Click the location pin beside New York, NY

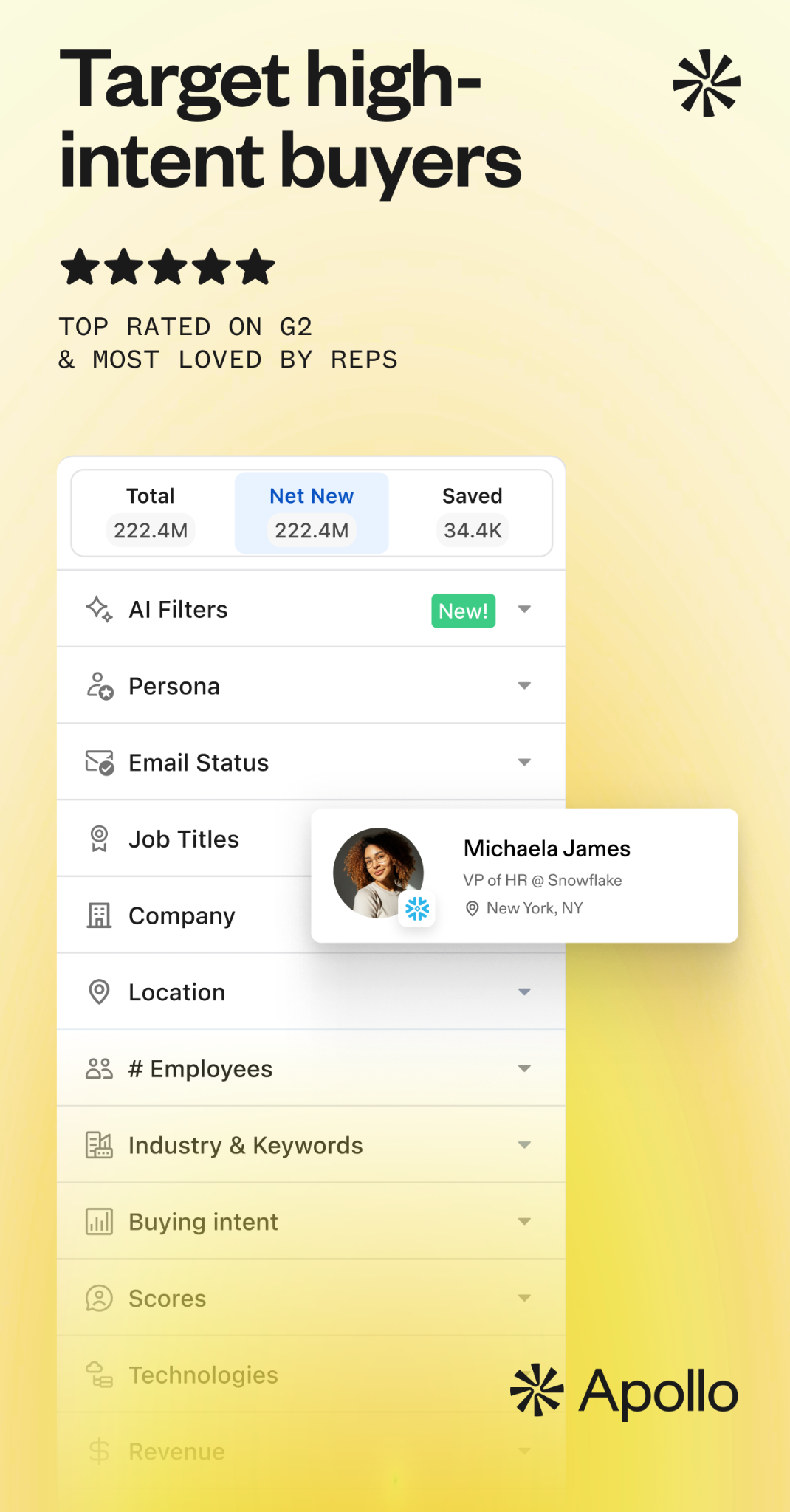tap(473, 909)
